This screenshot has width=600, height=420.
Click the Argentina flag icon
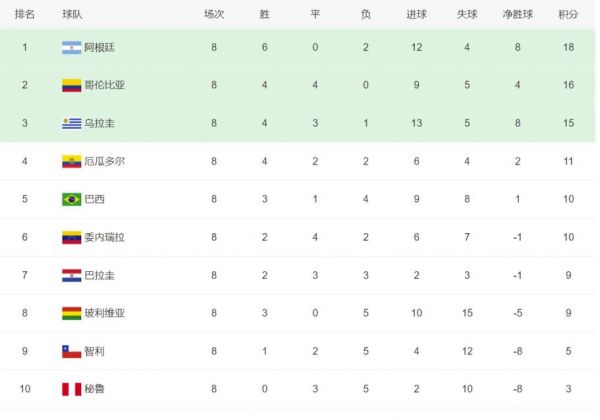click(x=72, y=47)
